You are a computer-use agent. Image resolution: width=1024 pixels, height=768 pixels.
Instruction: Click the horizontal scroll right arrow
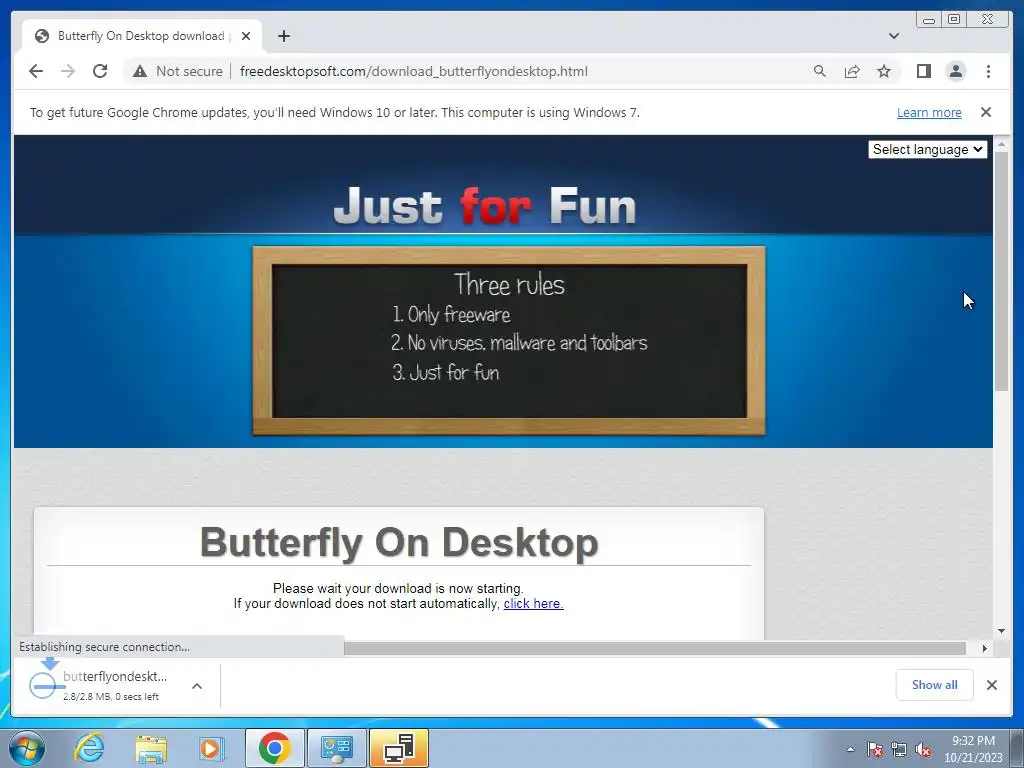click(985, 648)
